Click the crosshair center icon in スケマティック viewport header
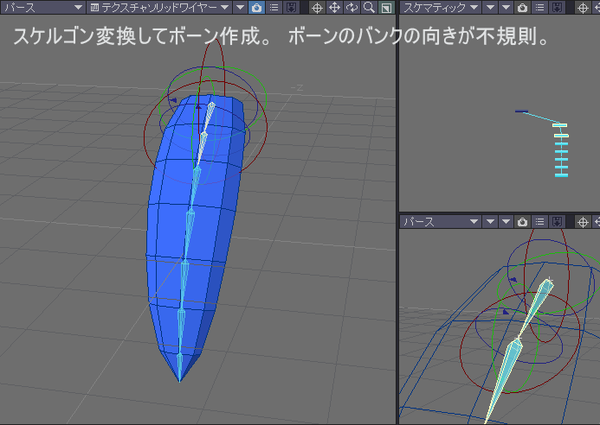The image size is (600, 425). tap(583, 7)
